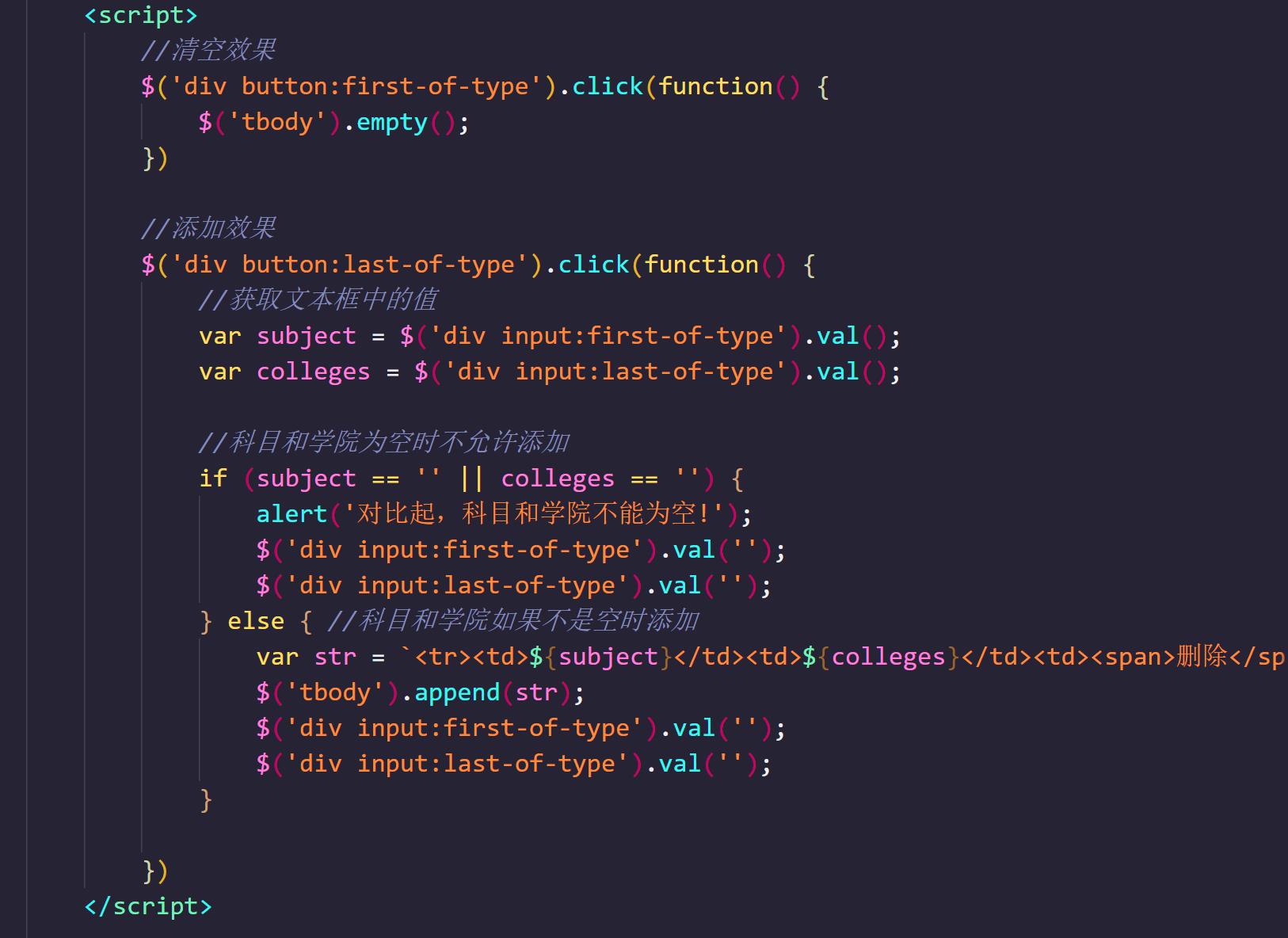This screenshot has height=938, width=1288.
Task: Click the empty method call
Action: 392,122
